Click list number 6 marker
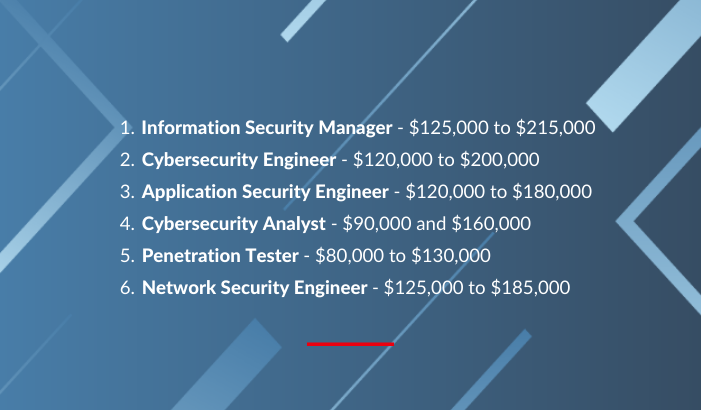 (127, 288)
